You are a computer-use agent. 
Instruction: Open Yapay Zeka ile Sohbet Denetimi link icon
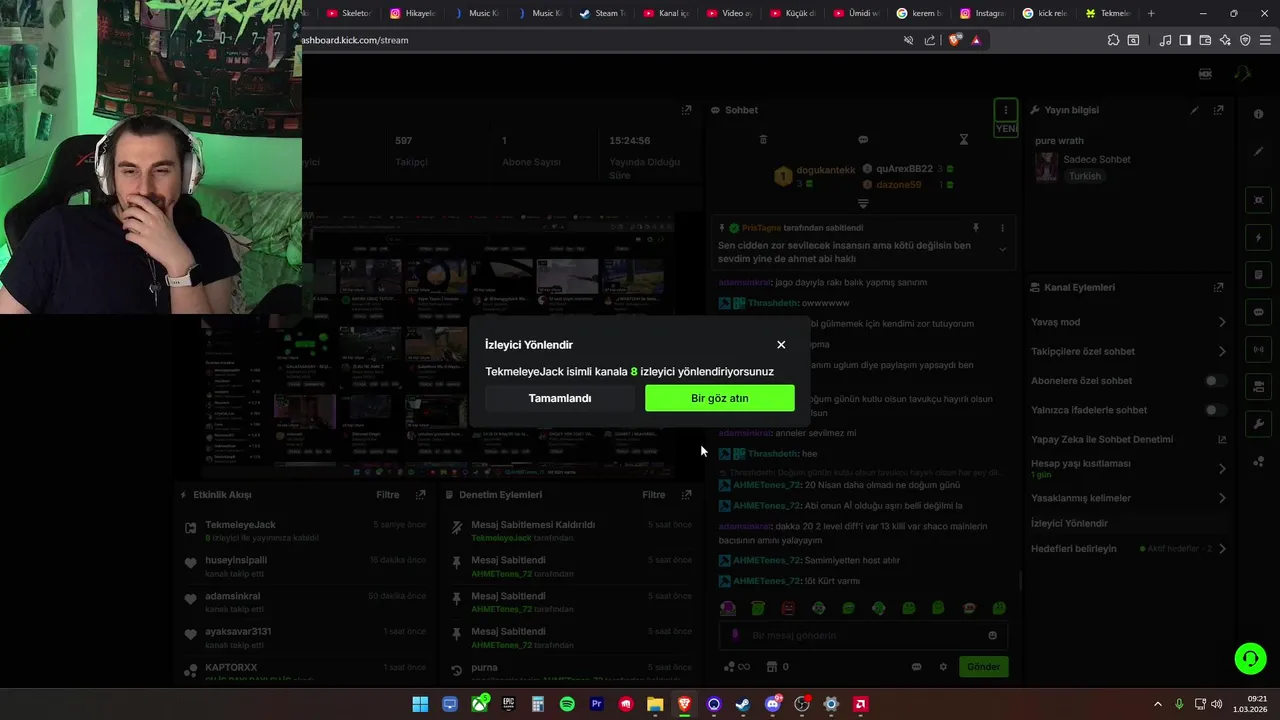pyautogui.click(x=1221, y=439)
